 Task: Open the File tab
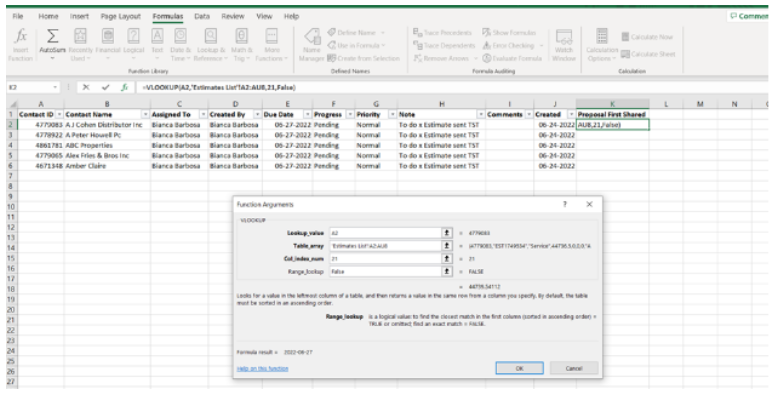(18, 16)
